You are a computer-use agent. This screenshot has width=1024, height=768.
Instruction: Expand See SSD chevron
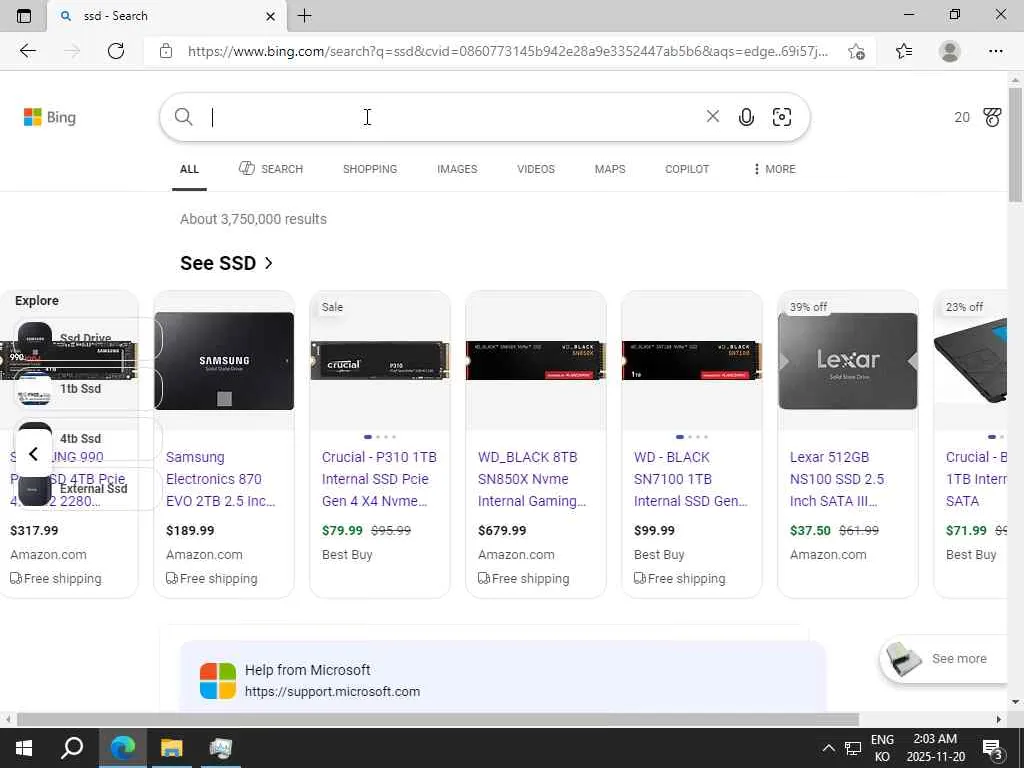pyautogui.click(x=268, y=263)
